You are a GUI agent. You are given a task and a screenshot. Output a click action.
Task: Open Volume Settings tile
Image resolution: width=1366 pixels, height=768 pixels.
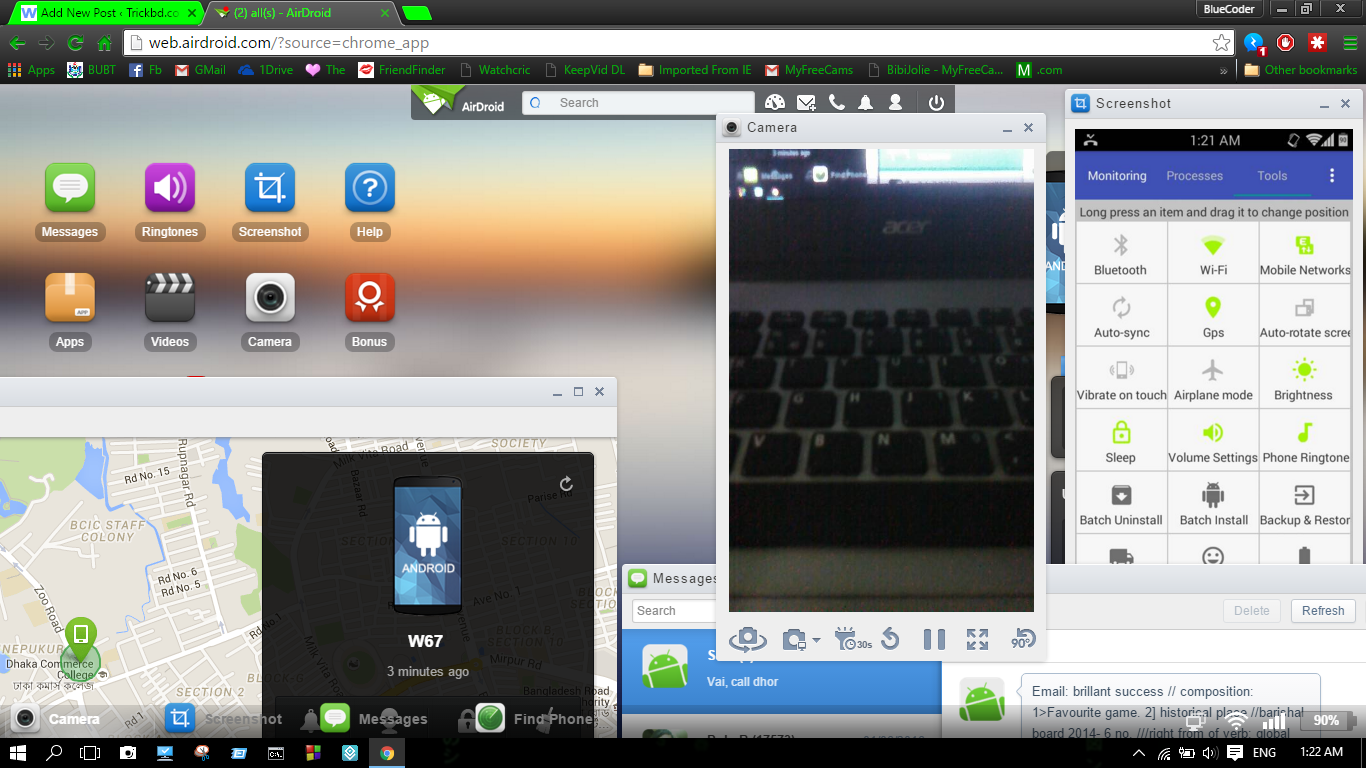click(1213, 441)
